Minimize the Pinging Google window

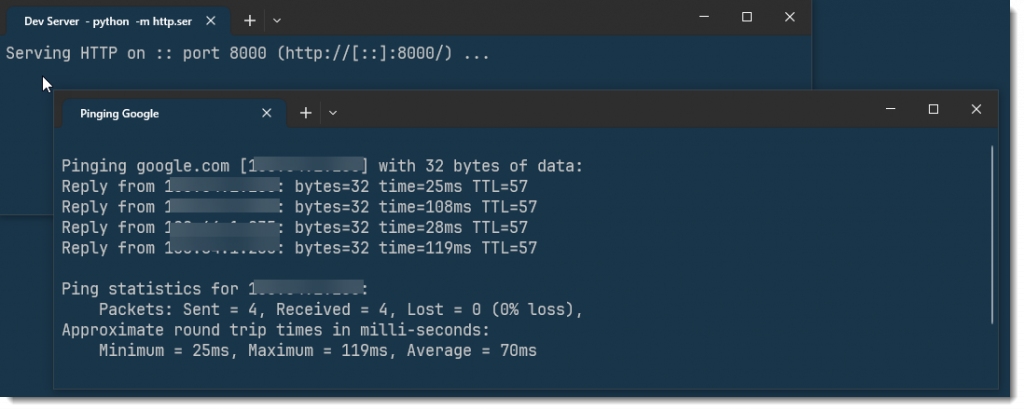click(x=889, y=110)
